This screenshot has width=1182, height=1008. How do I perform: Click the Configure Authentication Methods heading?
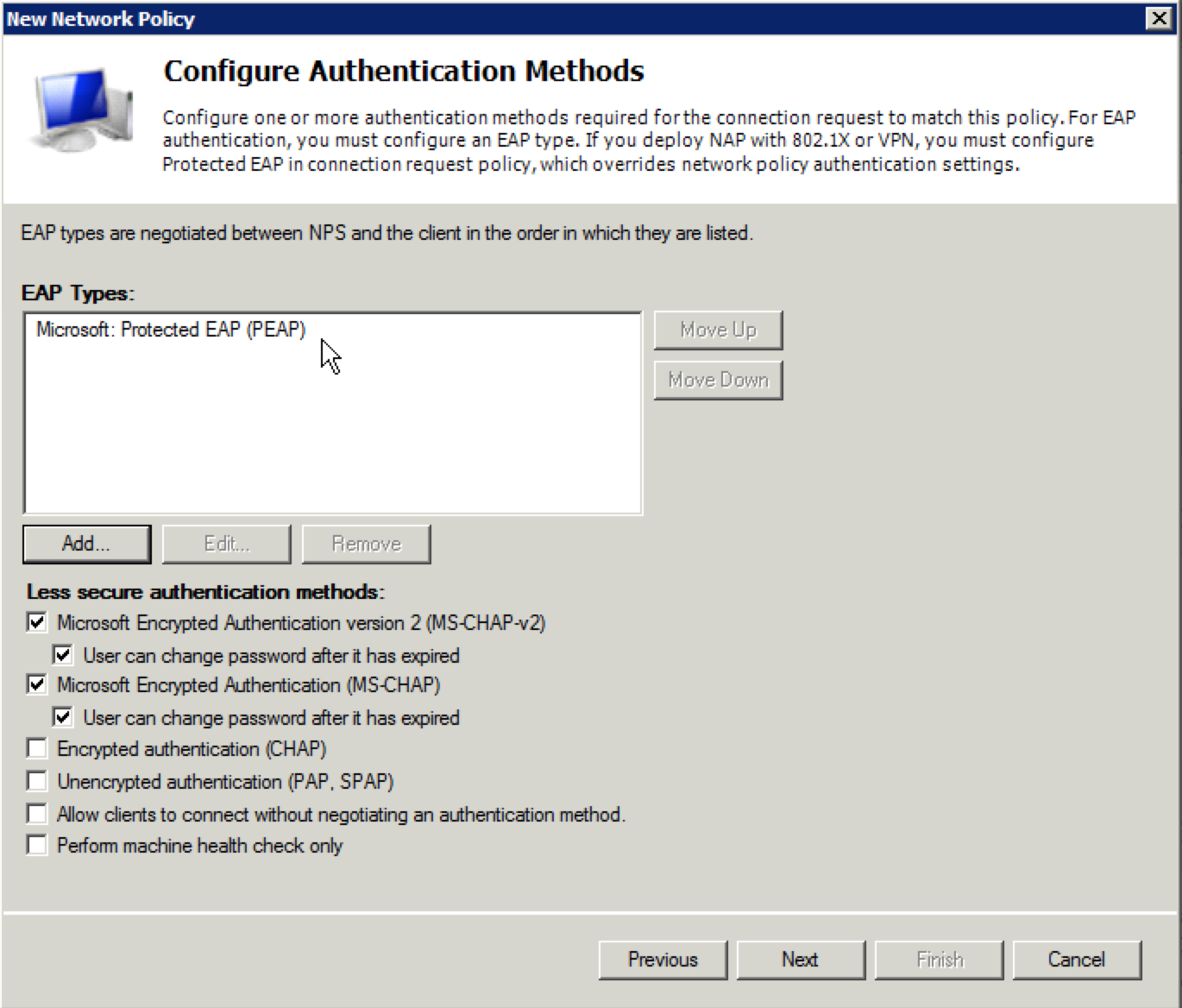click(404, 71)
